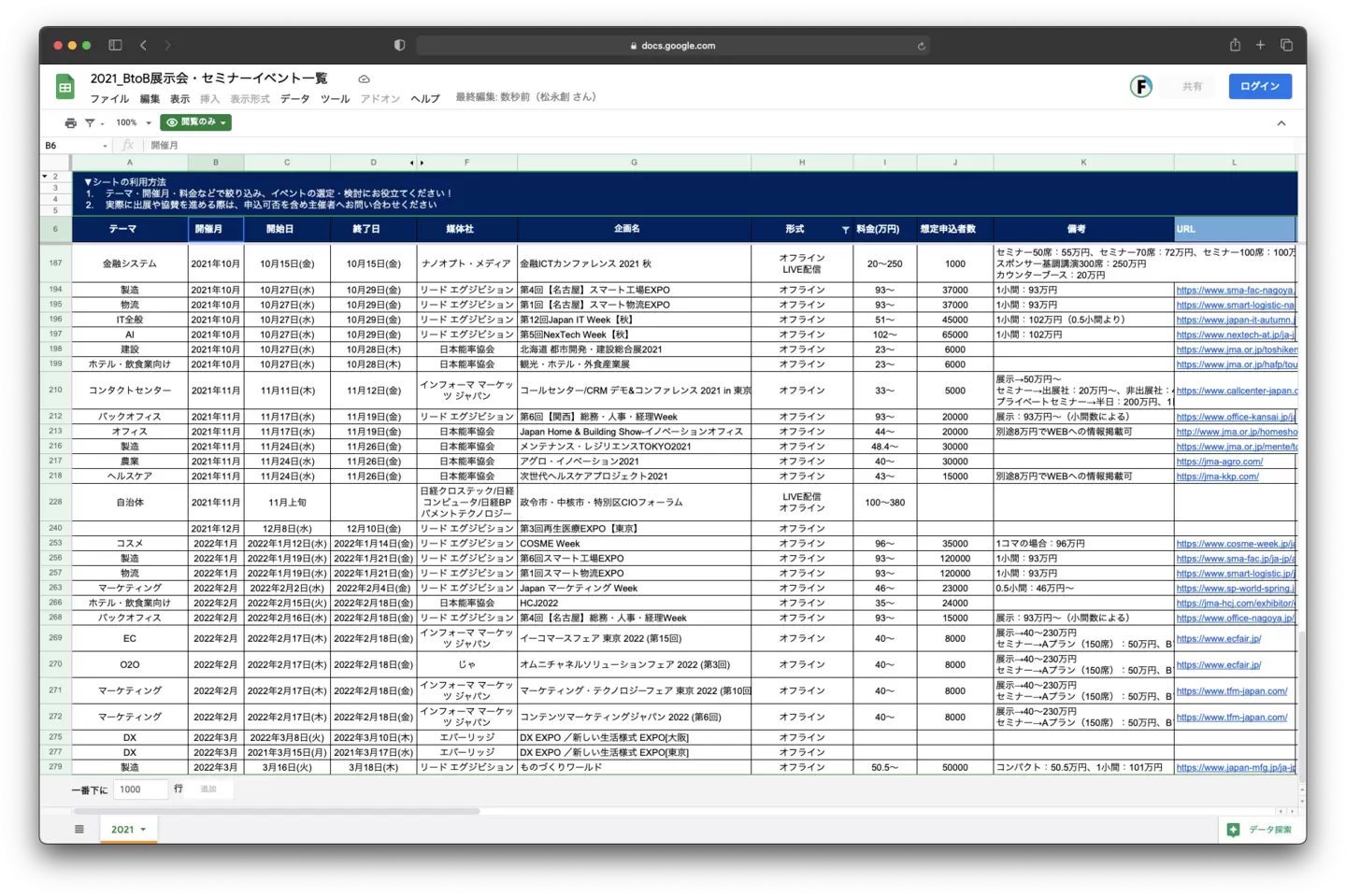Click the horizontal scrollbar thumb
This screenshot has width=1346, height=896.
(x=276, y=811)
